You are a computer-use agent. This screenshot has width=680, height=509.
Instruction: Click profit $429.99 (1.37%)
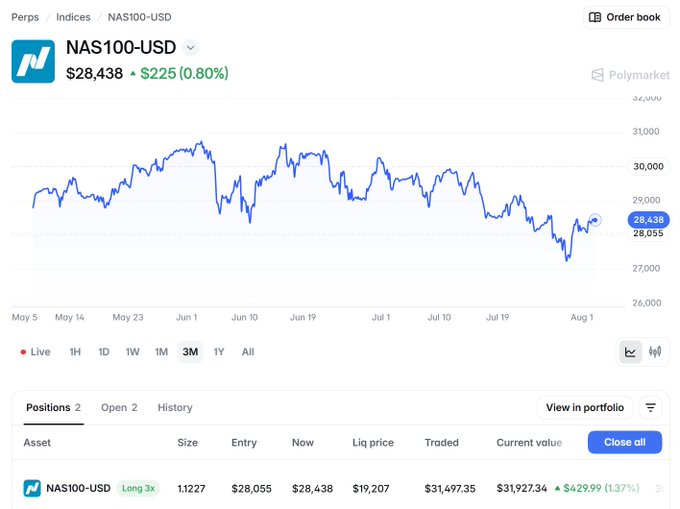point(597,488)
